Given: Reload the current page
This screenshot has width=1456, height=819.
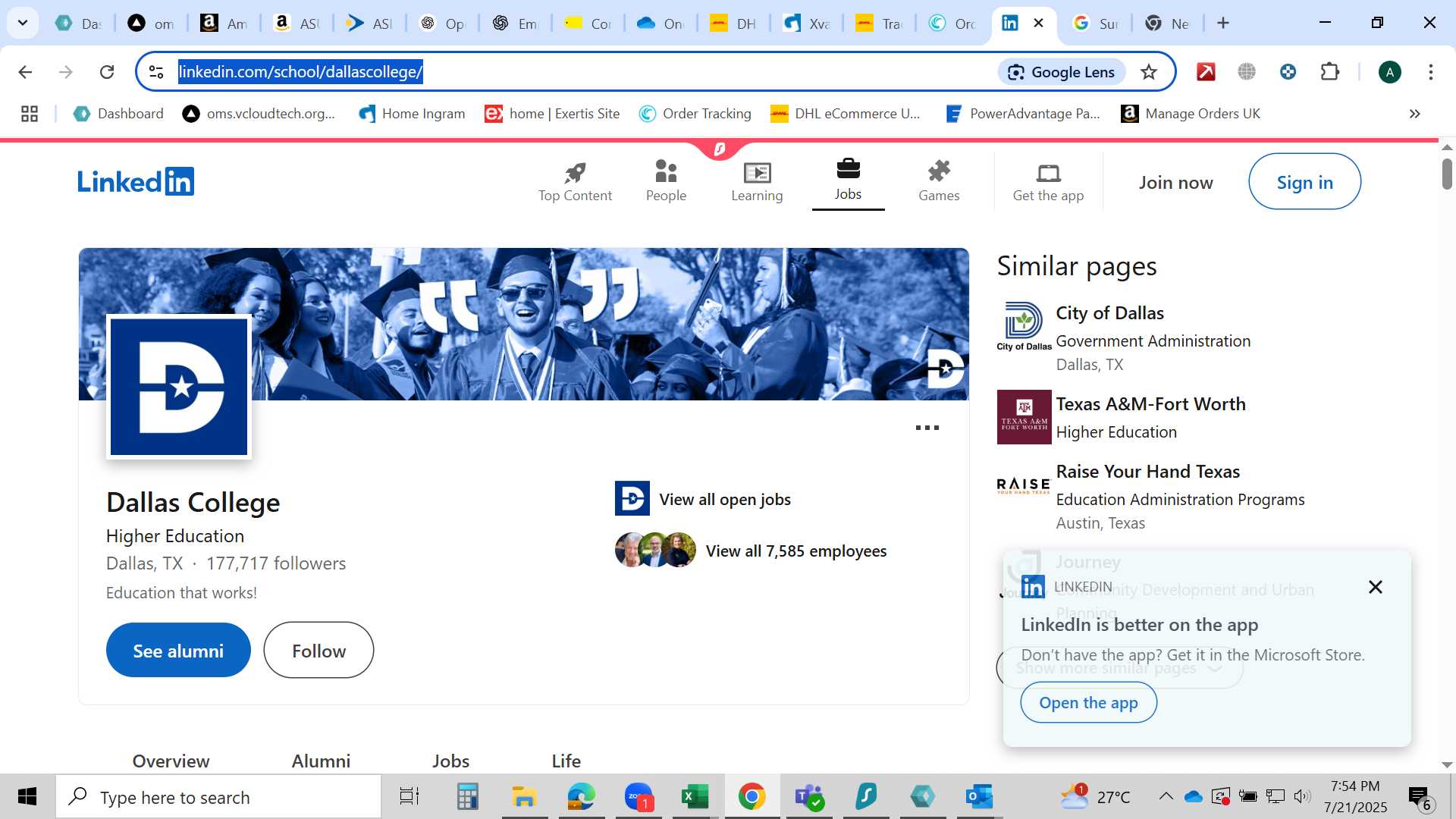Looking at the screenshot, I should [107, 72].
